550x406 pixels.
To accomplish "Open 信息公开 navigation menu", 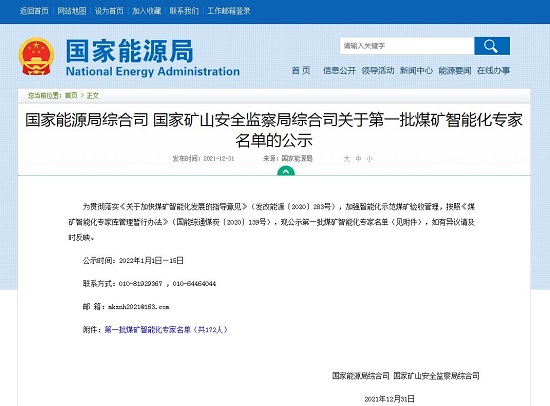I will pos(339,71).
